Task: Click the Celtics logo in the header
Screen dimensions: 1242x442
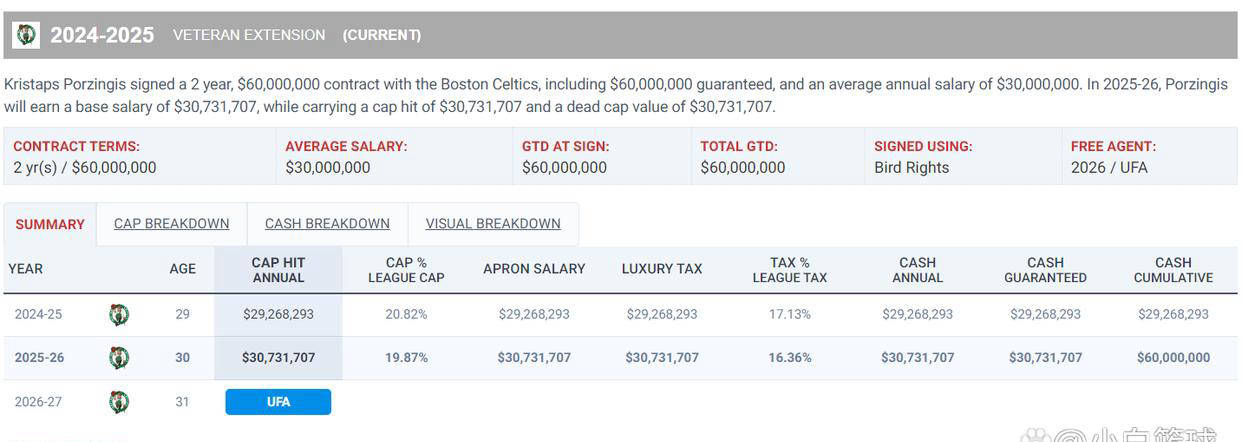Action: click(x=26, y=35)
